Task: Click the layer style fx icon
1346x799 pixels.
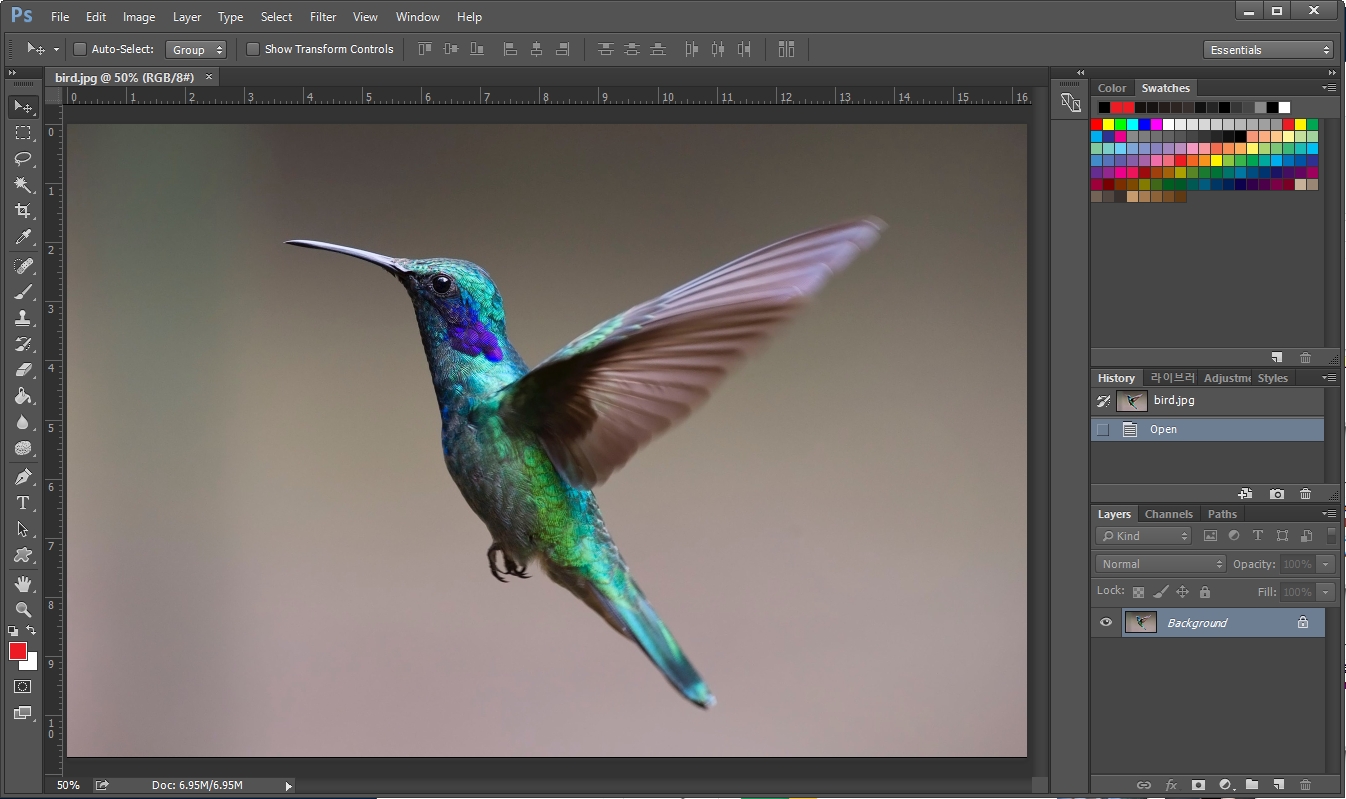Action: pyautogui.click(x=1171, y=785)
